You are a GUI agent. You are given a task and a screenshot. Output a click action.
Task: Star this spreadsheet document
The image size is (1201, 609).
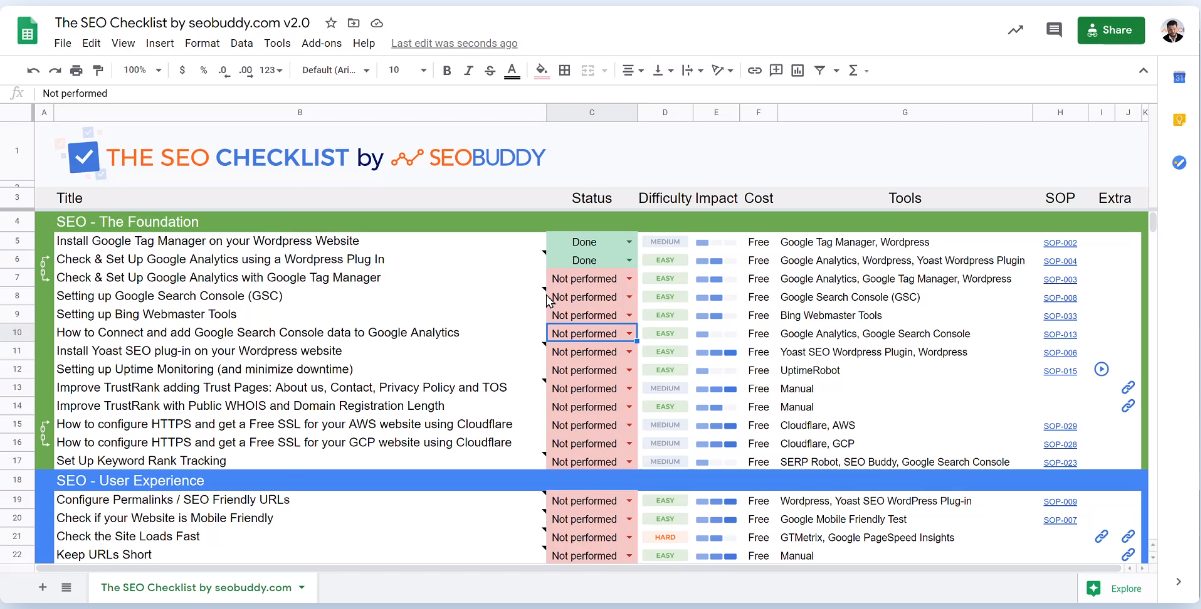[x=331, y=23]
